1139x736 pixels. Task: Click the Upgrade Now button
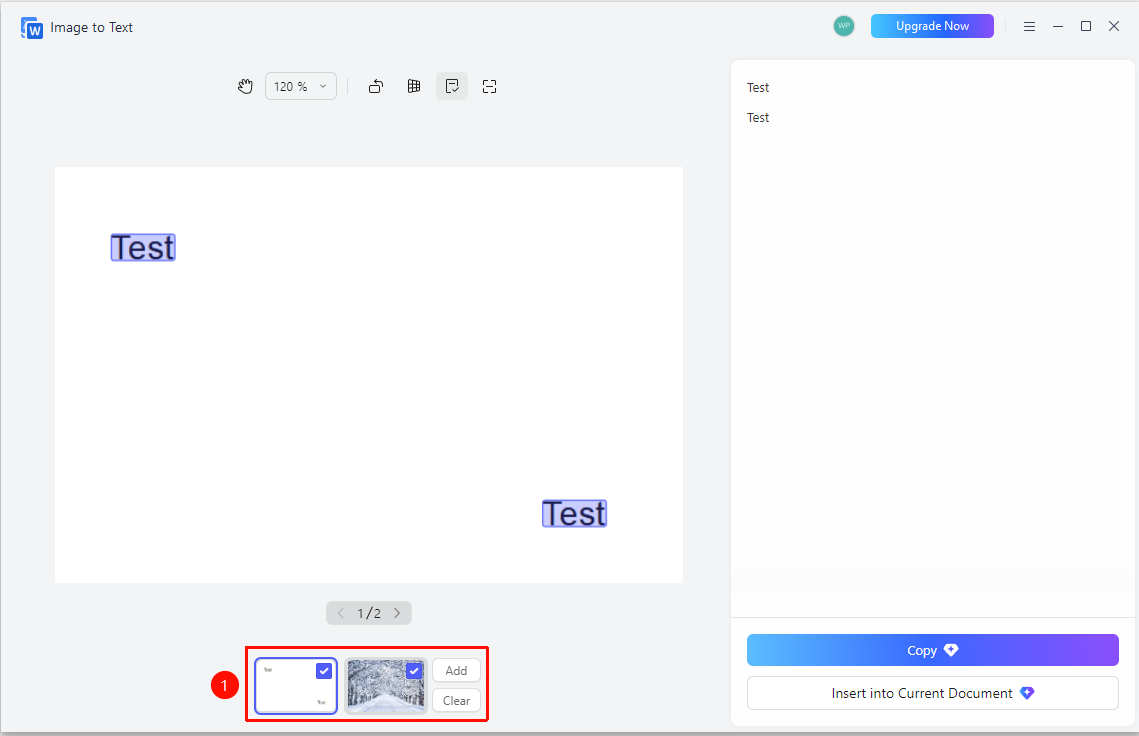click(x=932, y=26)
